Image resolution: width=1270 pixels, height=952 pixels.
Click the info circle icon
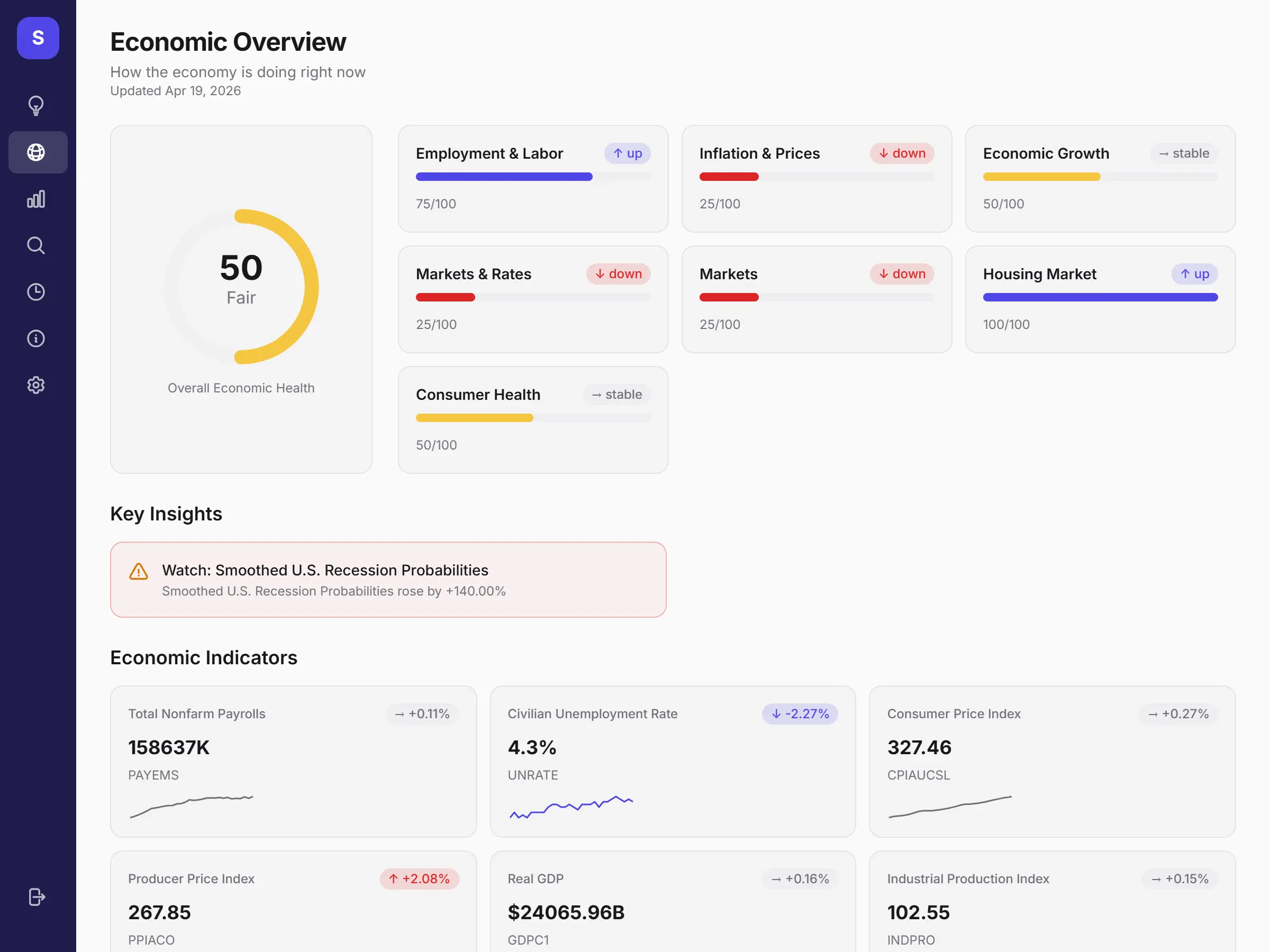(36, 338)
